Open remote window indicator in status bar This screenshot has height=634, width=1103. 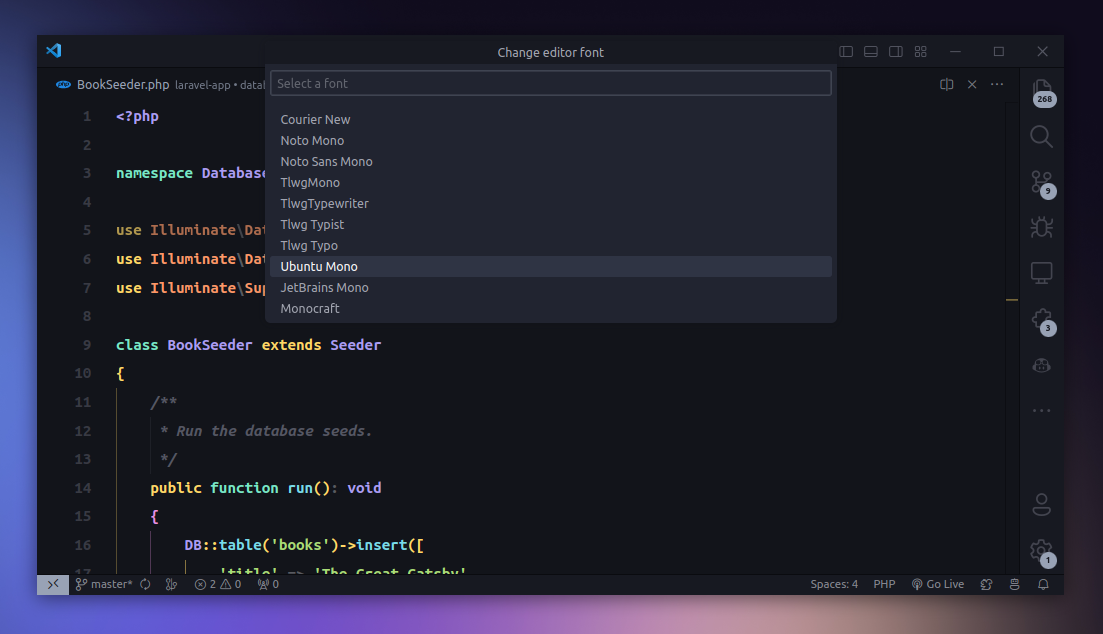[x=53, y=584]
